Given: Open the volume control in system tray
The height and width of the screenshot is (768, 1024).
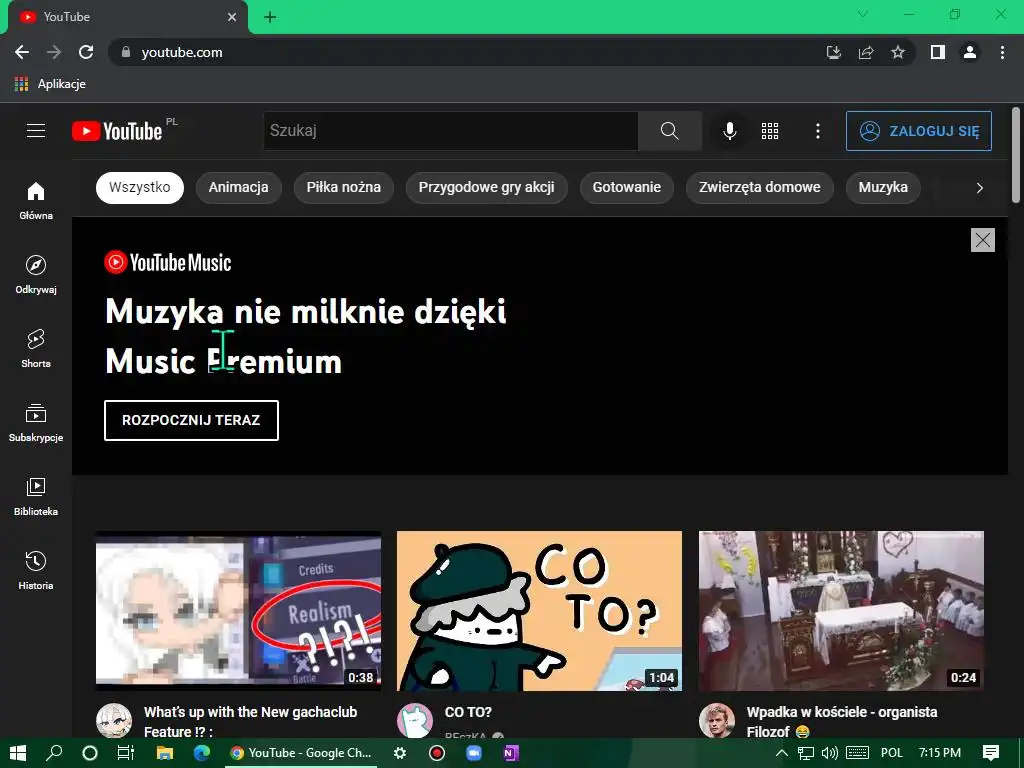Looking at the screenshot, I should pyautogui.click(x=829, y=753).
